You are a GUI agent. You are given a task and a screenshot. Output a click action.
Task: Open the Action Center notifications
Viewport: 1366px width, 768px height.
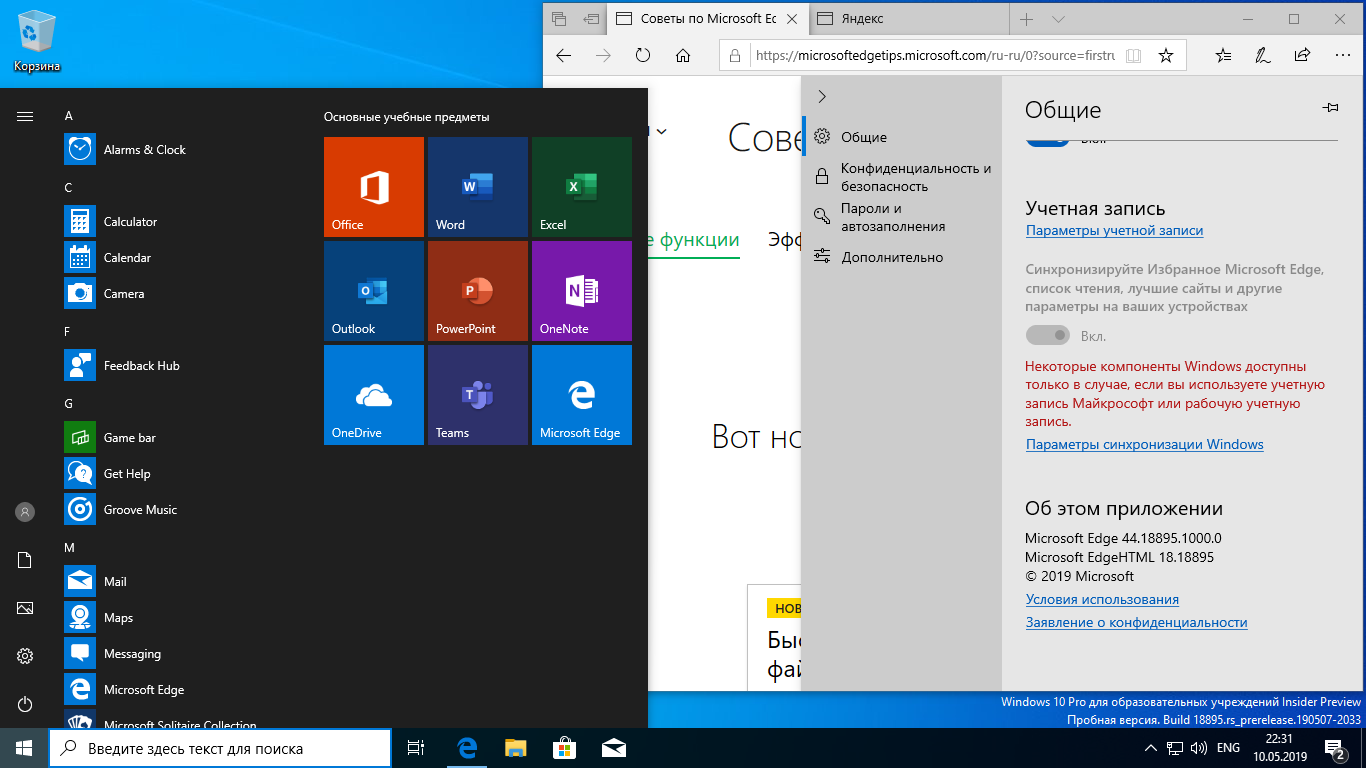(x=1335, y=748)
